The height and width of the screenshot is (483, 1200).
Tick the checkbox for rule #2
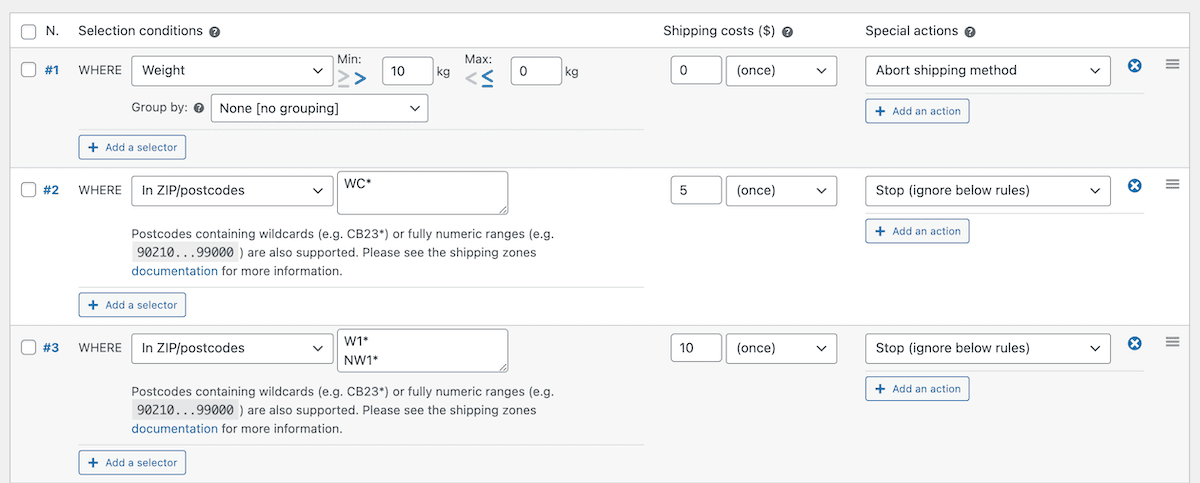click(29, 190)
